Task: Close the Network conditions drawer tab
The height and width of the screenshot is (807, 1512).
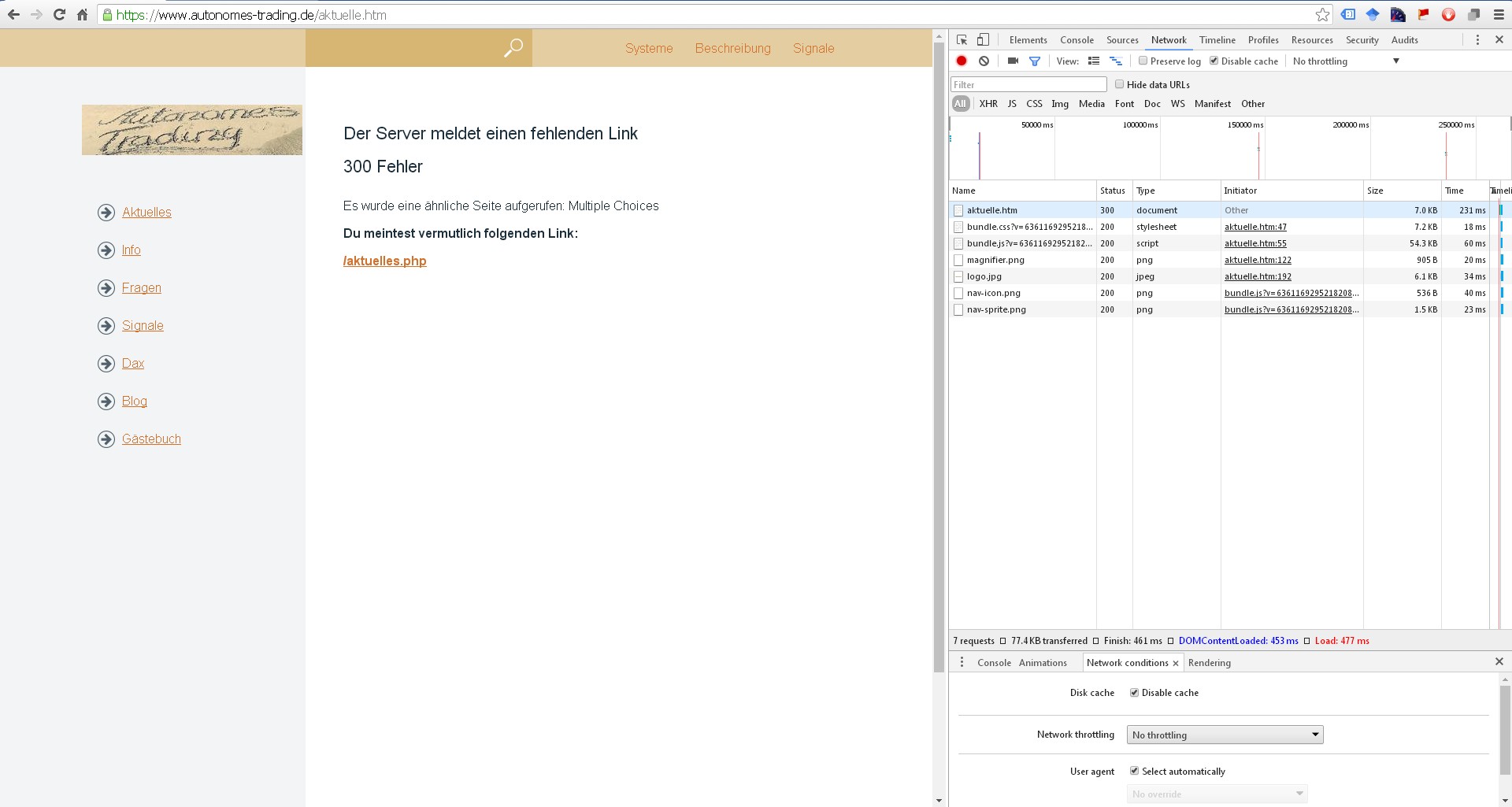Action: tap(1176, 664)
